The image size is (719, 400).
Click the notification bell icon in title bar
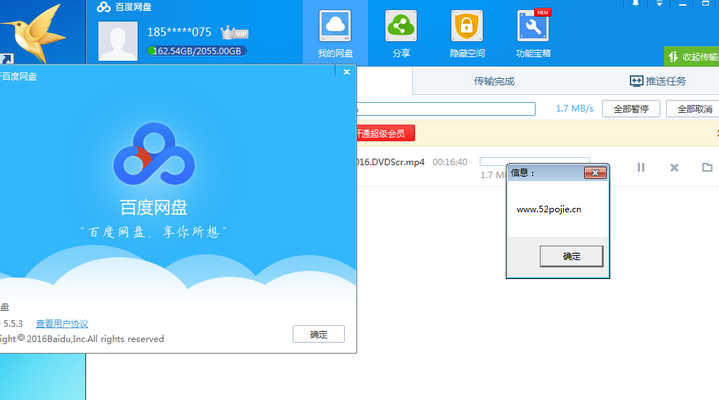(x=636, y=3)
